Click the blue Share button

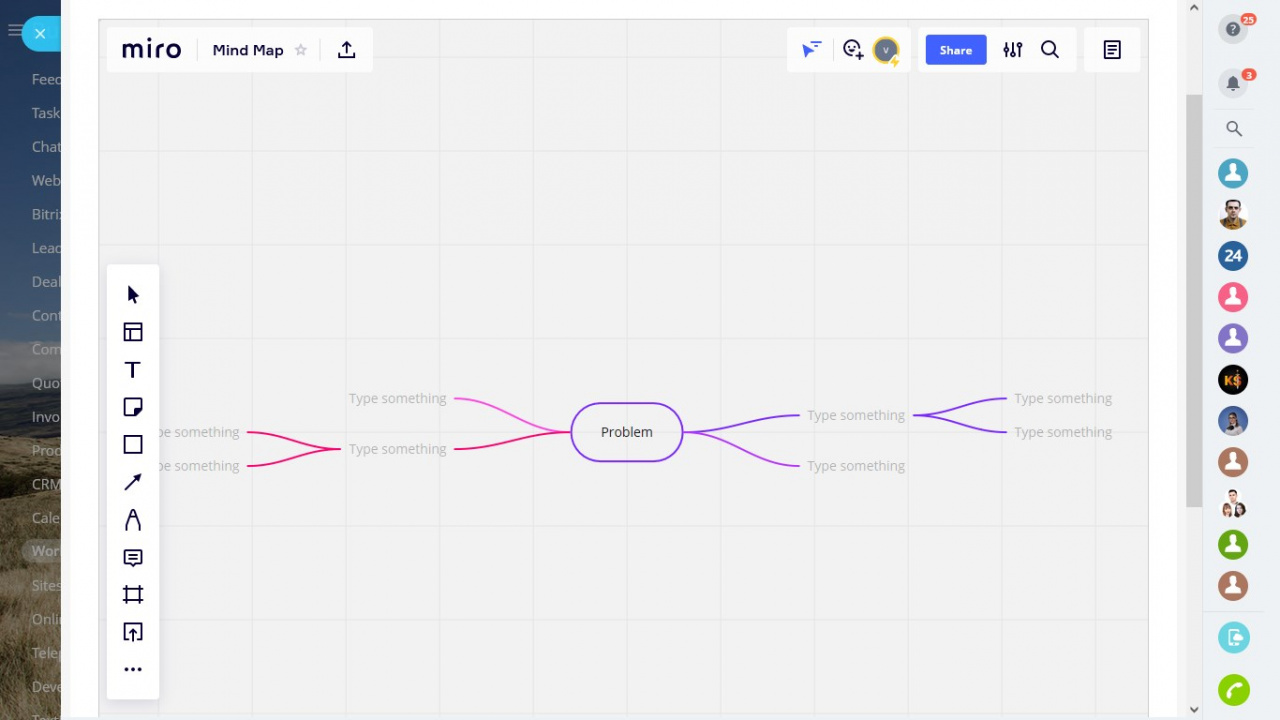tap(956, 50)
